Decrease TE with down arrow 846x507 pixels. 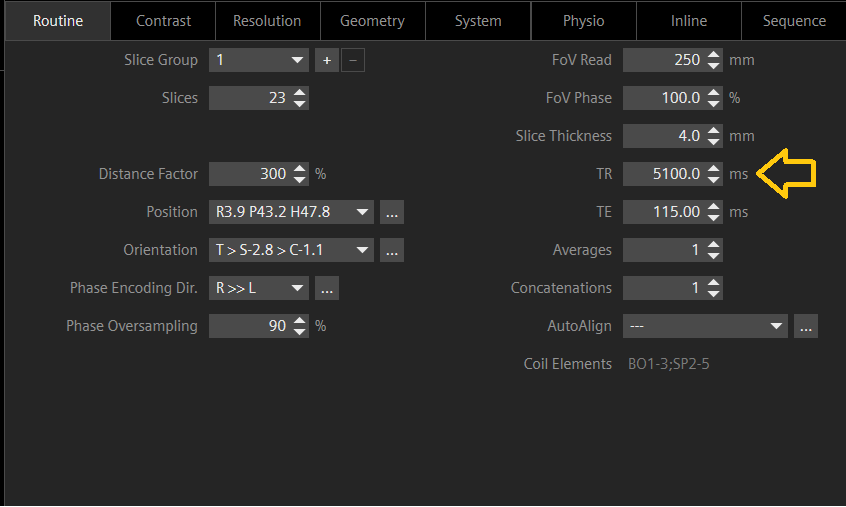(x=714, y=217)
